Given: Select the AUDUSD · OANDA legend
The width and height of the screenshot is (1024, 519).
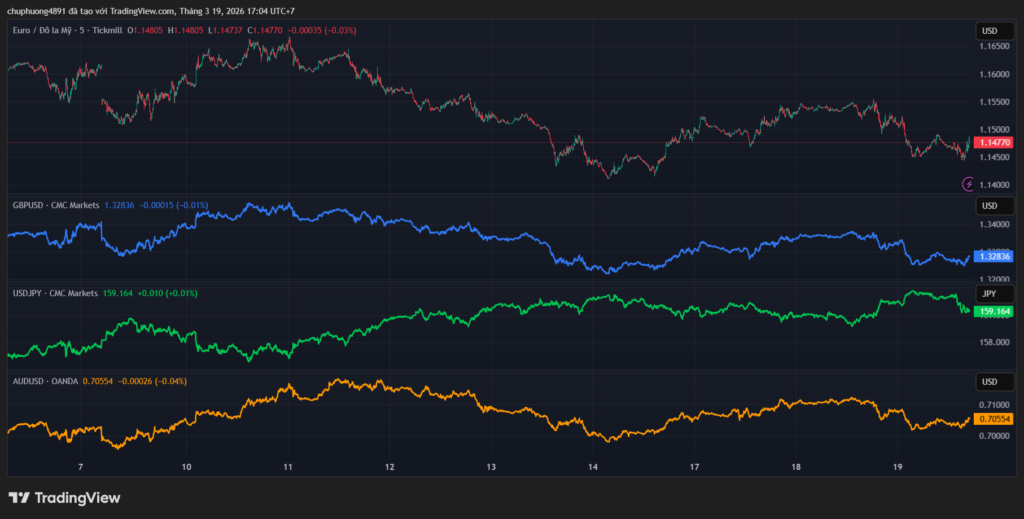Looking at the screenshot, I should point(46,381).
